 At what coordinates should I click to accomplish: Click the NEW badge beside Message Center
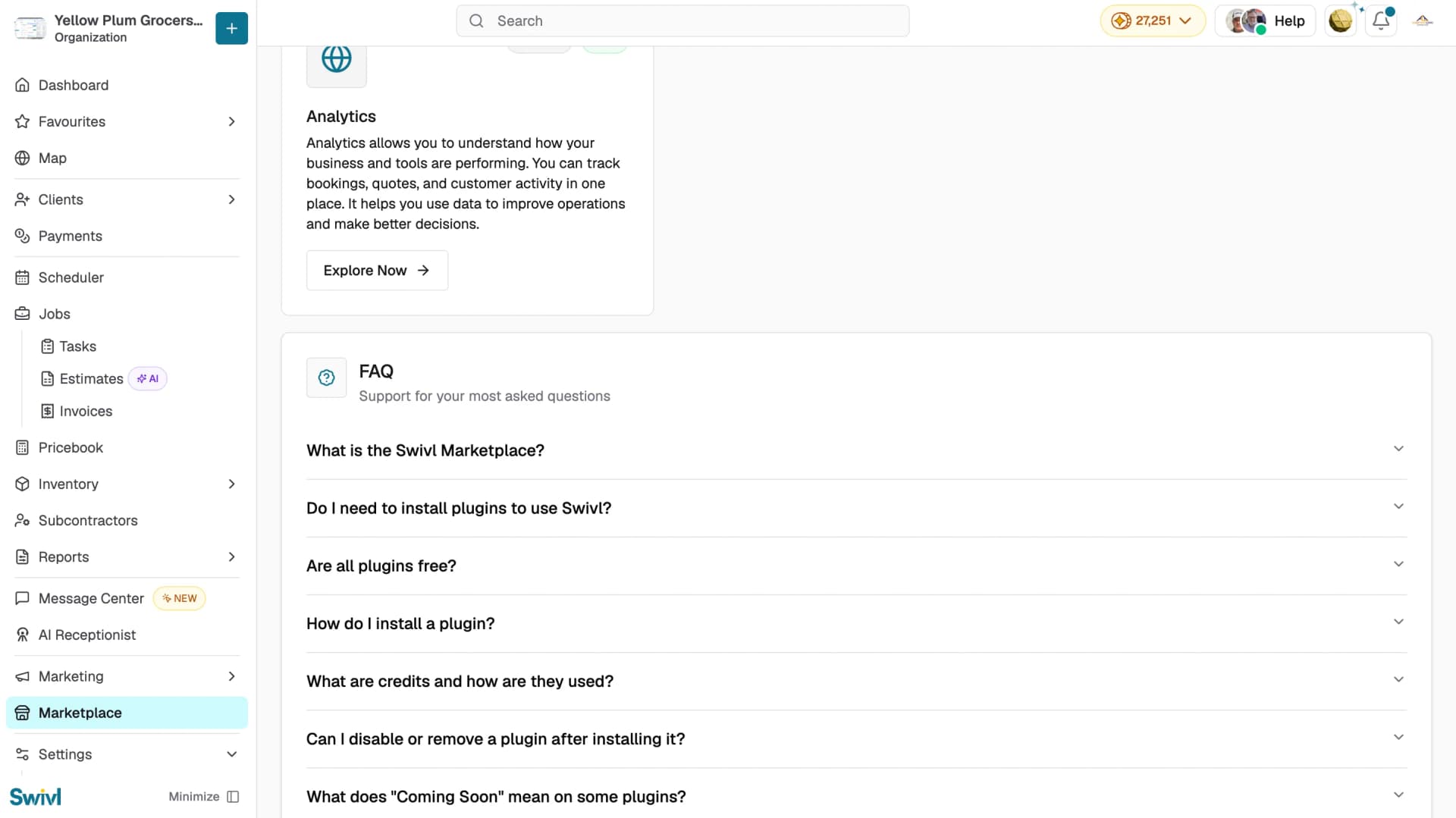(179, 598)
